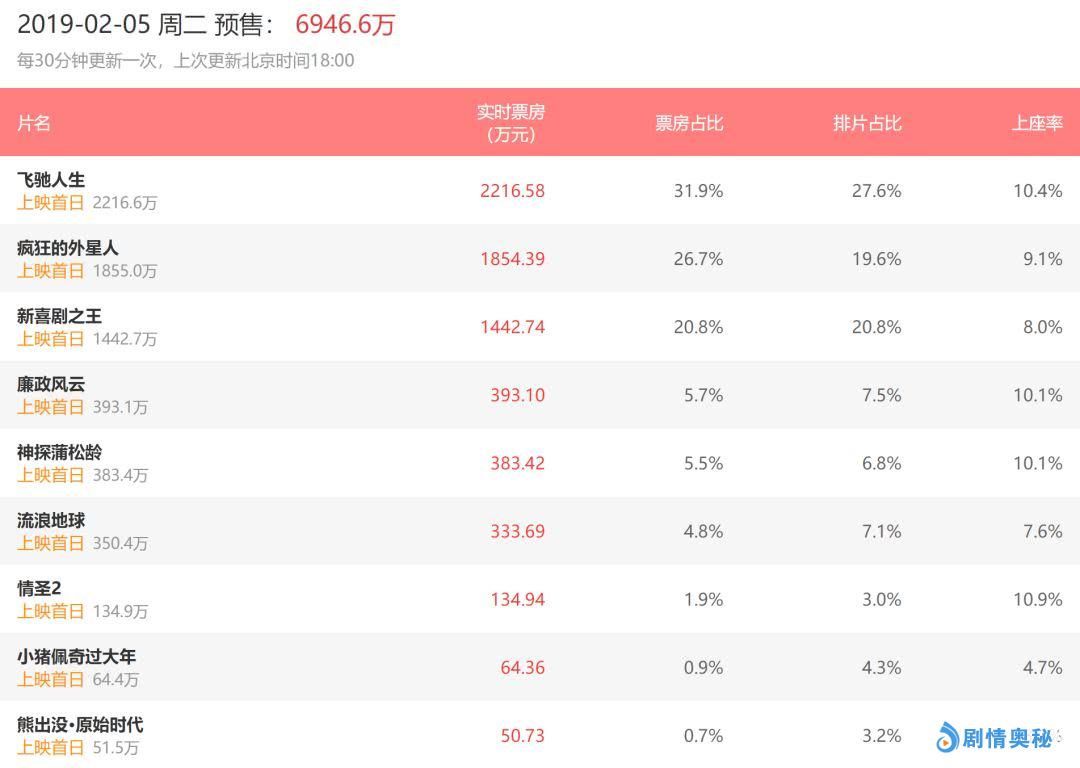Click the 2216.58 box office value
Viewport: 1080px width, 768px height.
point(512,191)
